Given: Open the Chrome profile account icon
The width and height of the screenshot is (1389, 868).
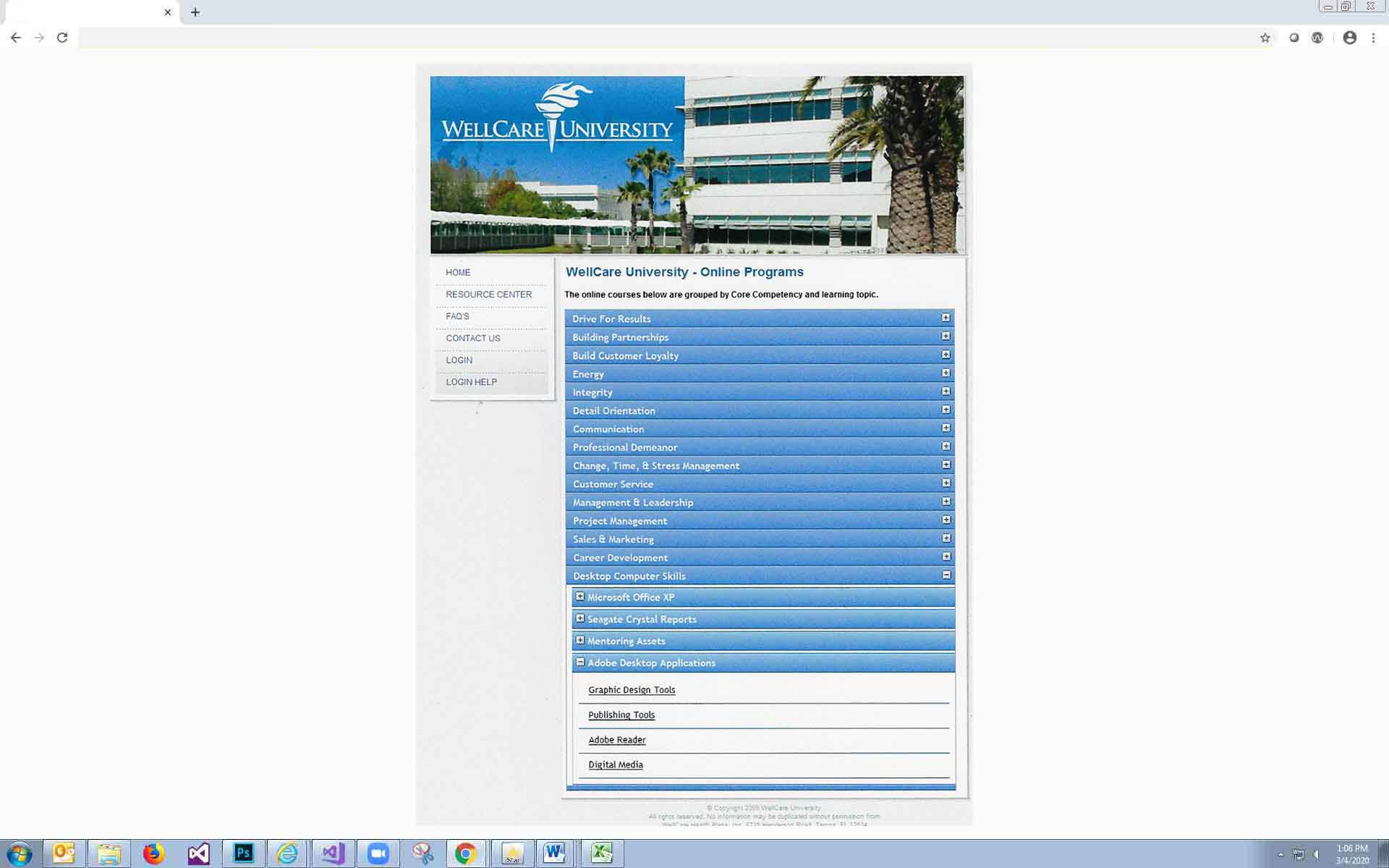Looking at the screenshot, I should 1349,38.
